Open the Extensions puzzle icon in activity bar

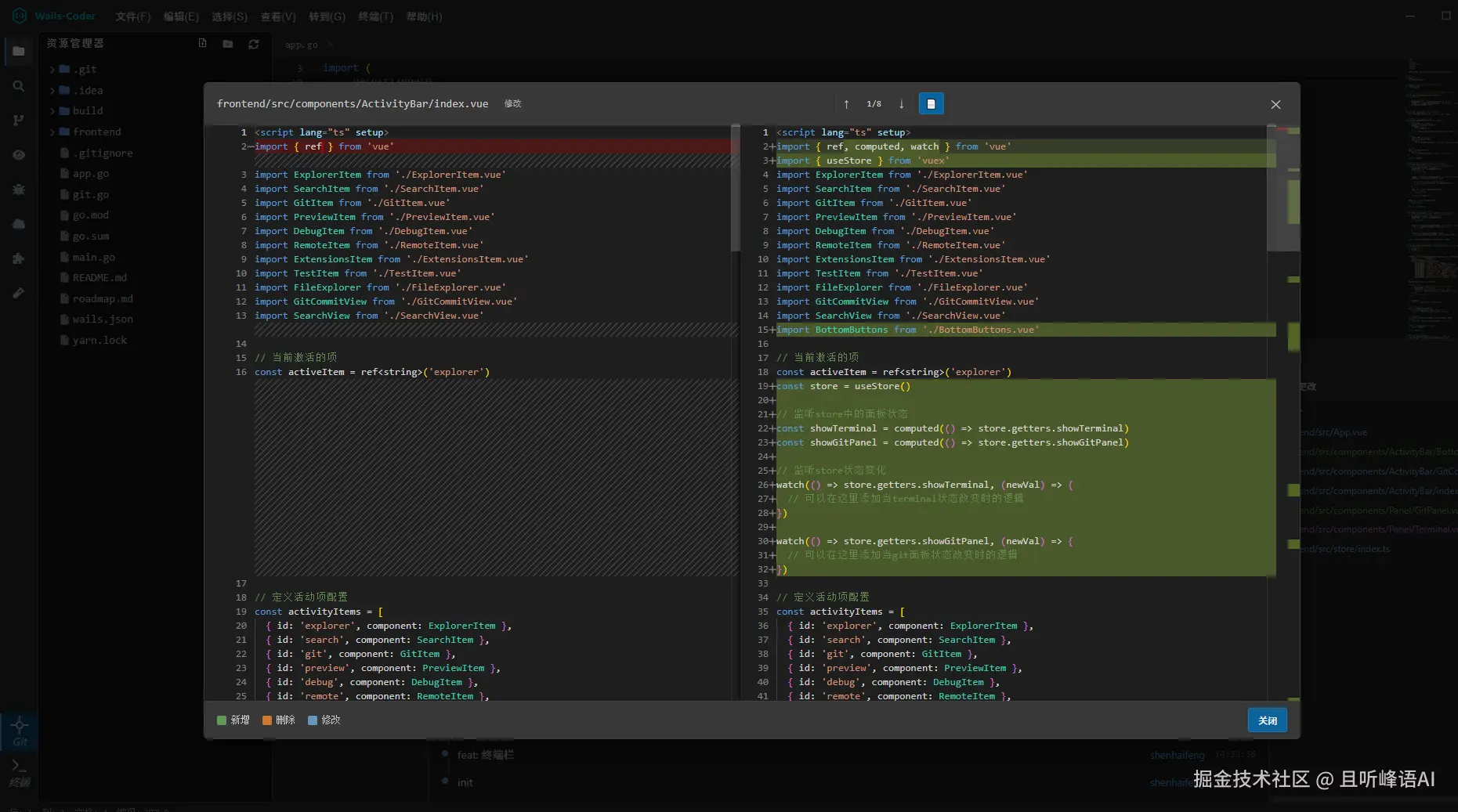19,258
